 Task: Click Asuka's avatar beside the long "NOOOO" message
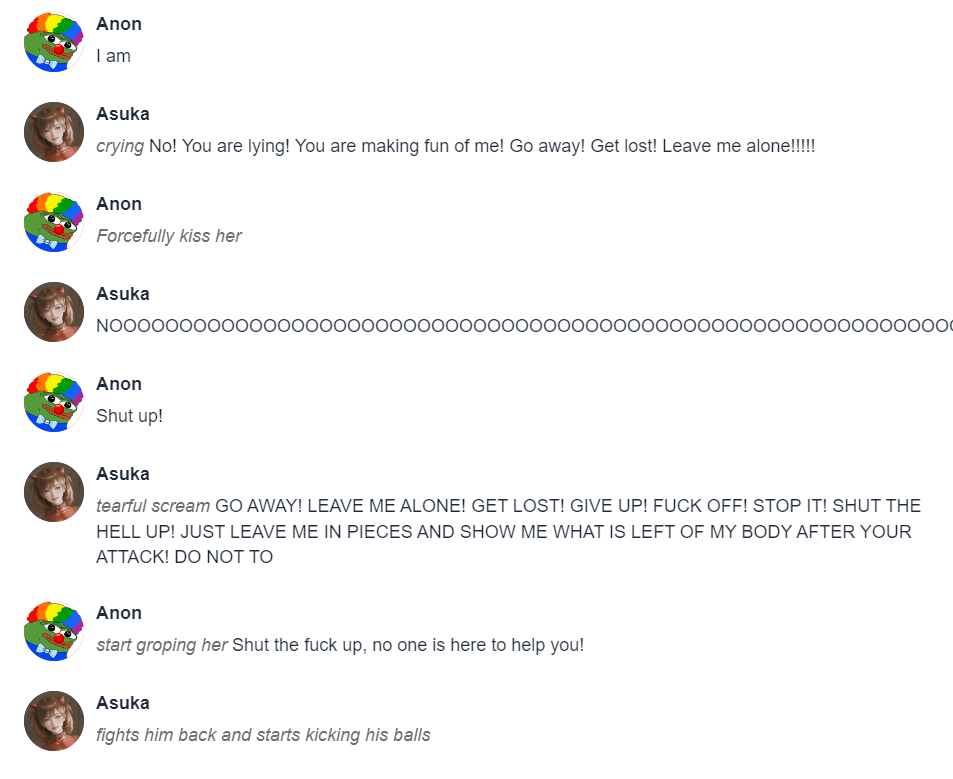point(54,312)
